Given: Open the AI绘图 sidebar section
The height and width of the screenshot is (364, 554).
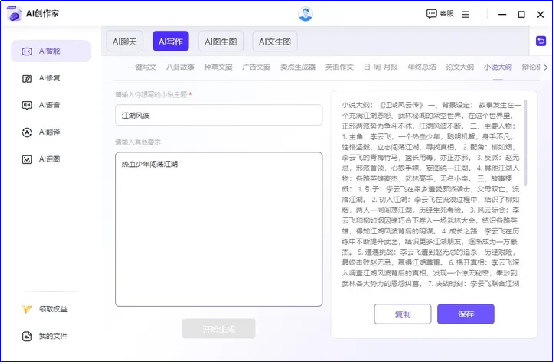Looking at the screenshot, I should click(x=42, y=159).
